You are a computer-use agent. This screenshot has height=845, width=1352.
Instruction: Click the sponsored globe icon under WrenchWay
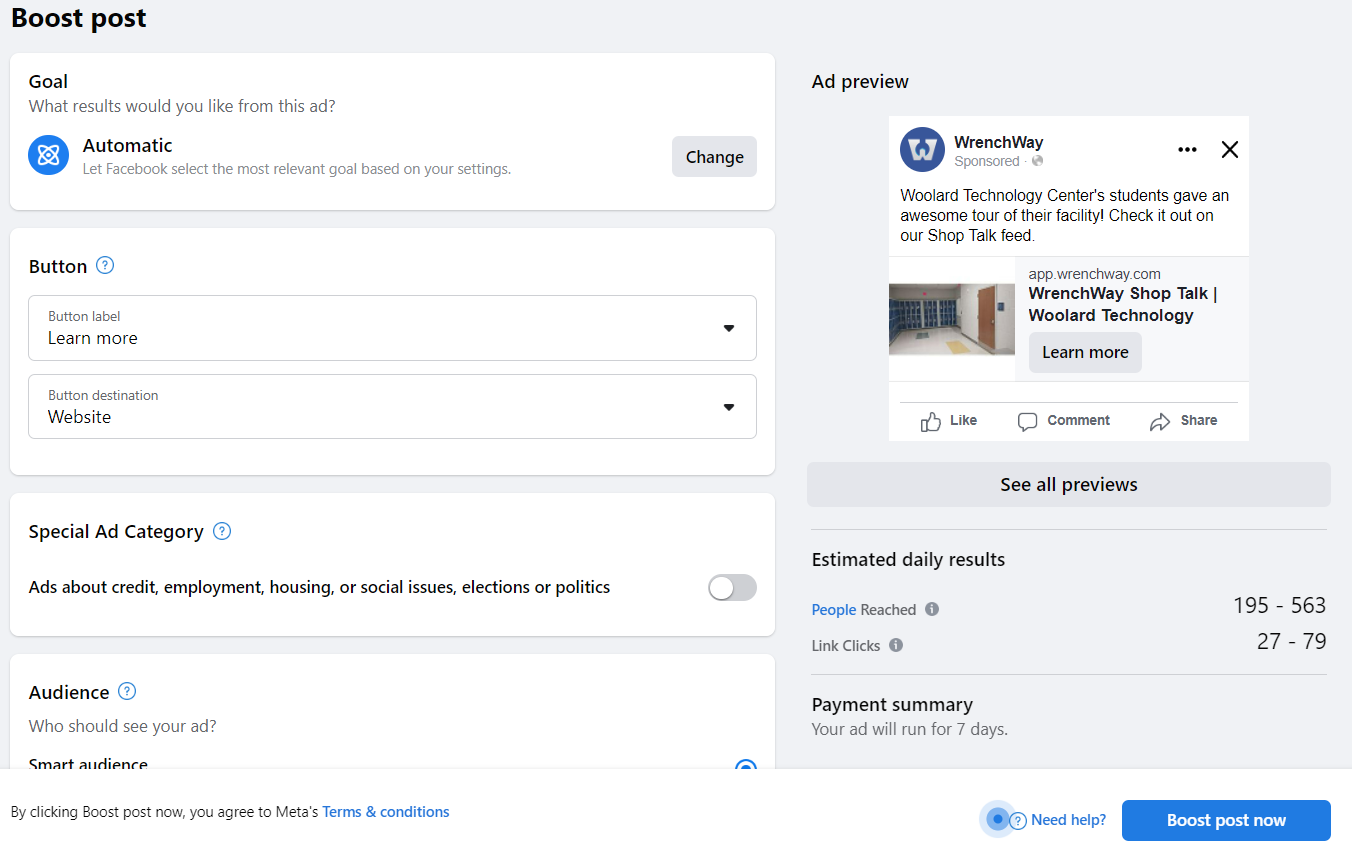coord(1037,161)
